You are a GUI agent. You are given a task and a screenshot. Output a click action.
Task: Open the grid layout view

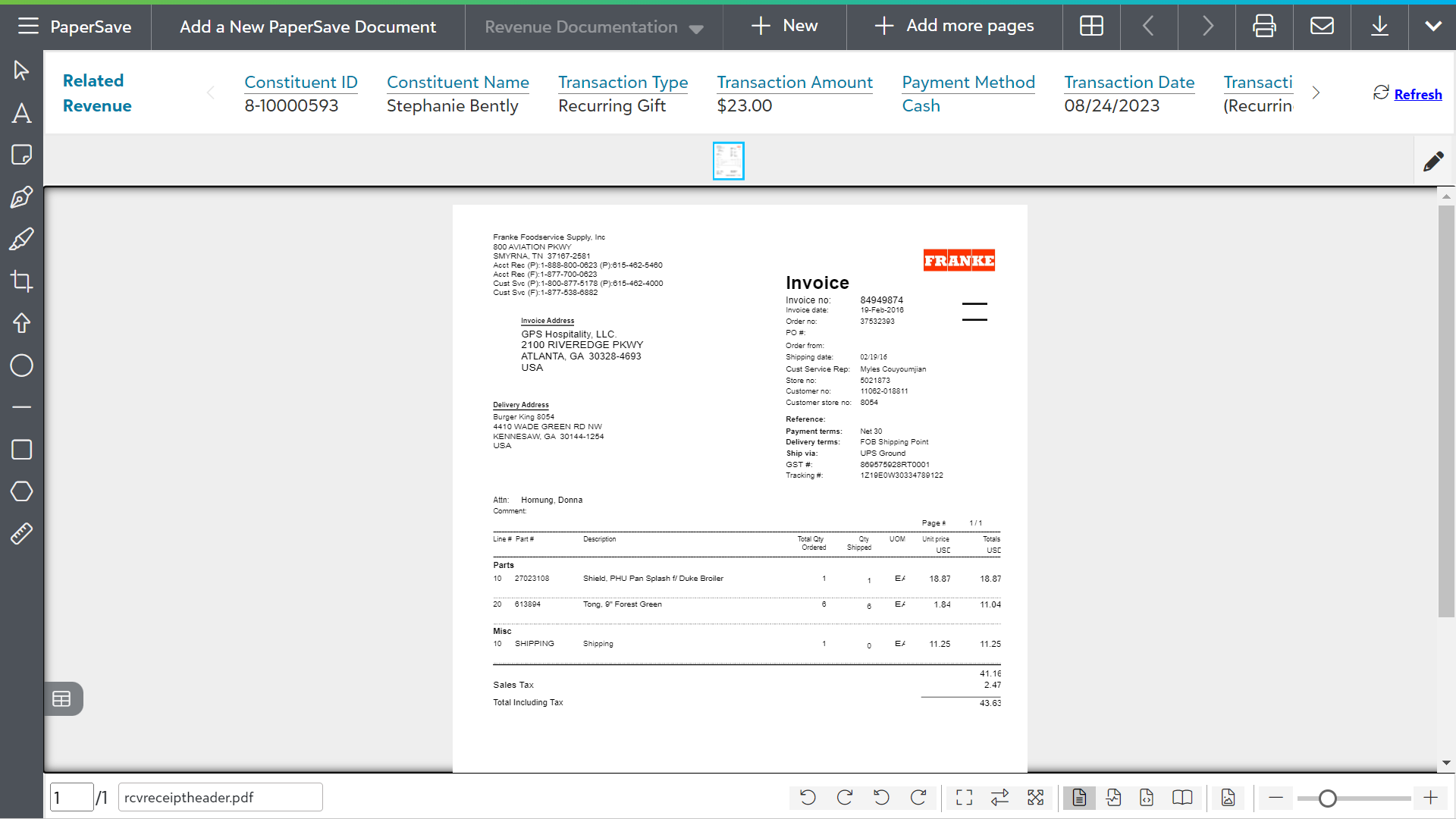click(1091, 26)
